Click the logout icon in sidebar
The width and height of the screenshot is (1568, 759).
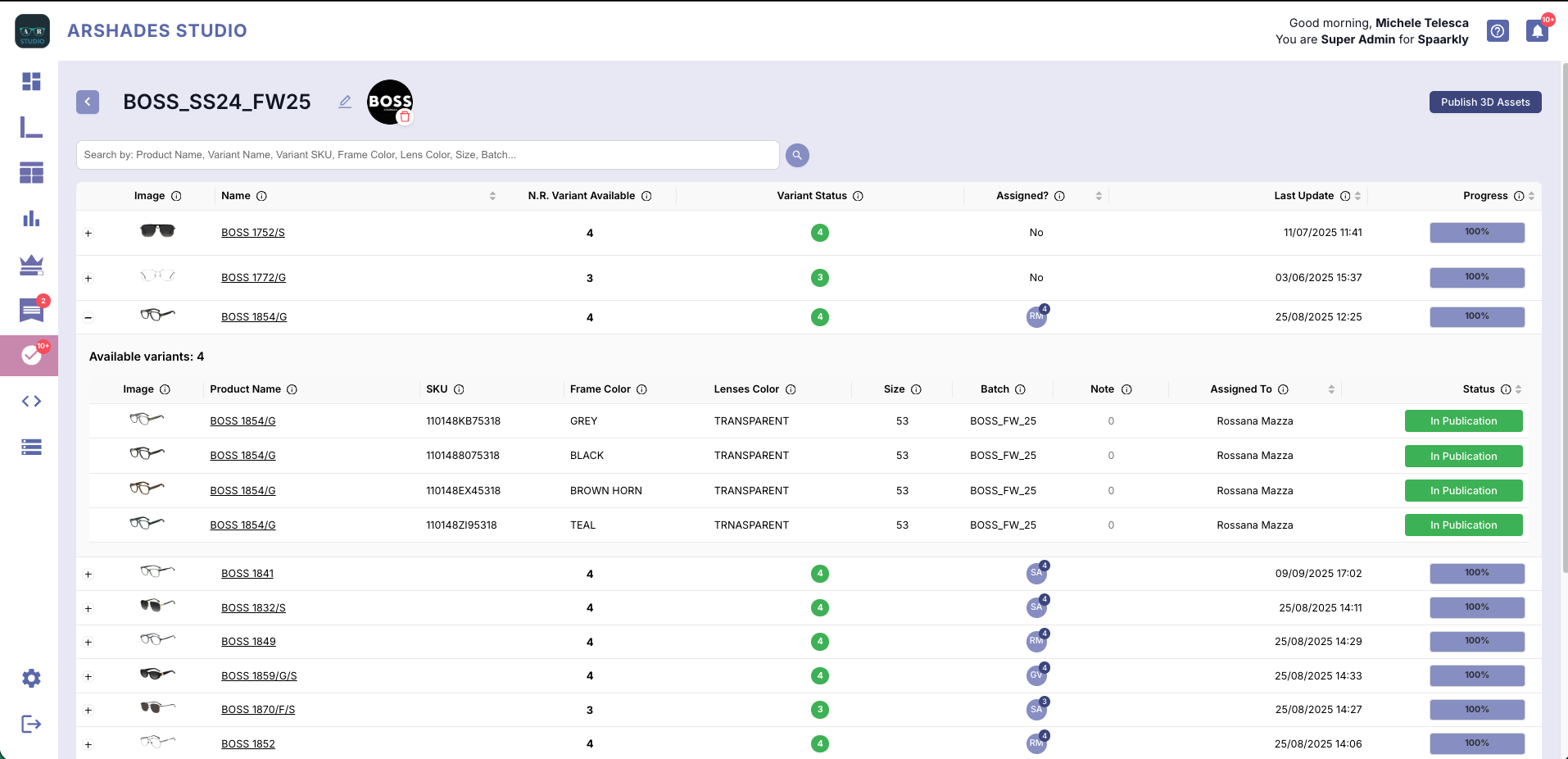(x=31, y=724)
